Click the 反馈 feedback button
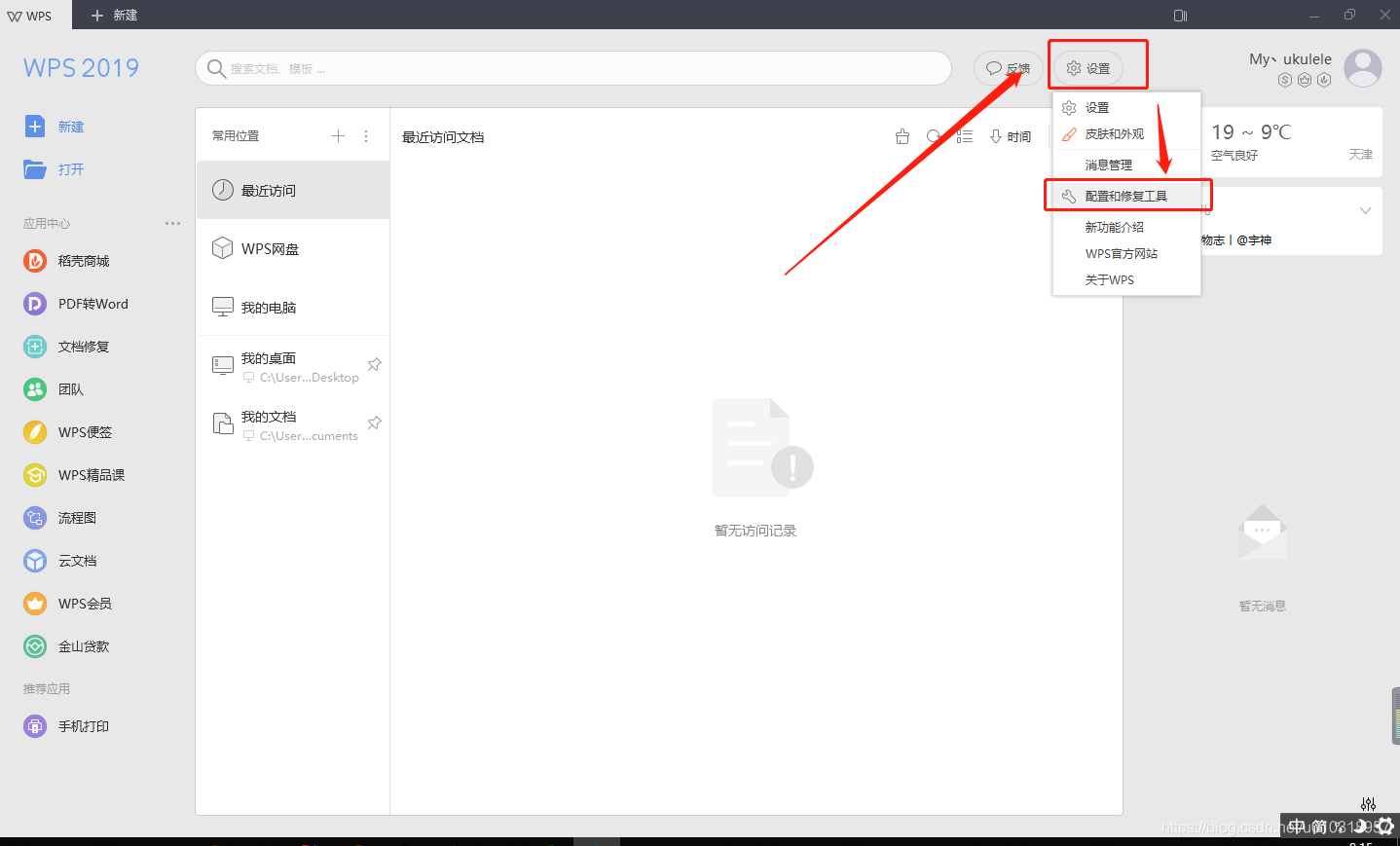 pyautogui.click(x=1009, y=68)
